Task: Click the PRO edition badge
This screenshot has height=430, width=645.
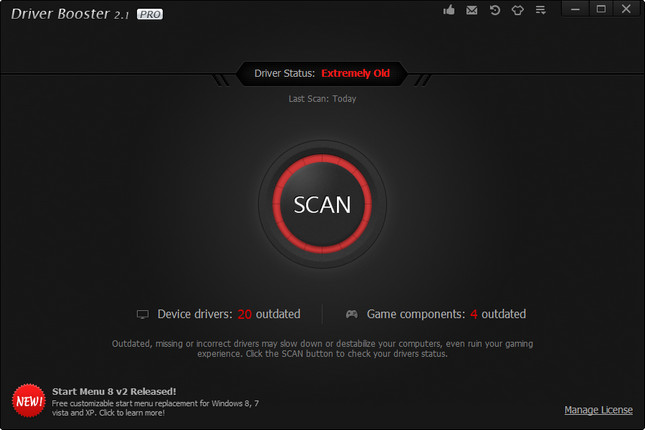Action: [x=150, y=14]
